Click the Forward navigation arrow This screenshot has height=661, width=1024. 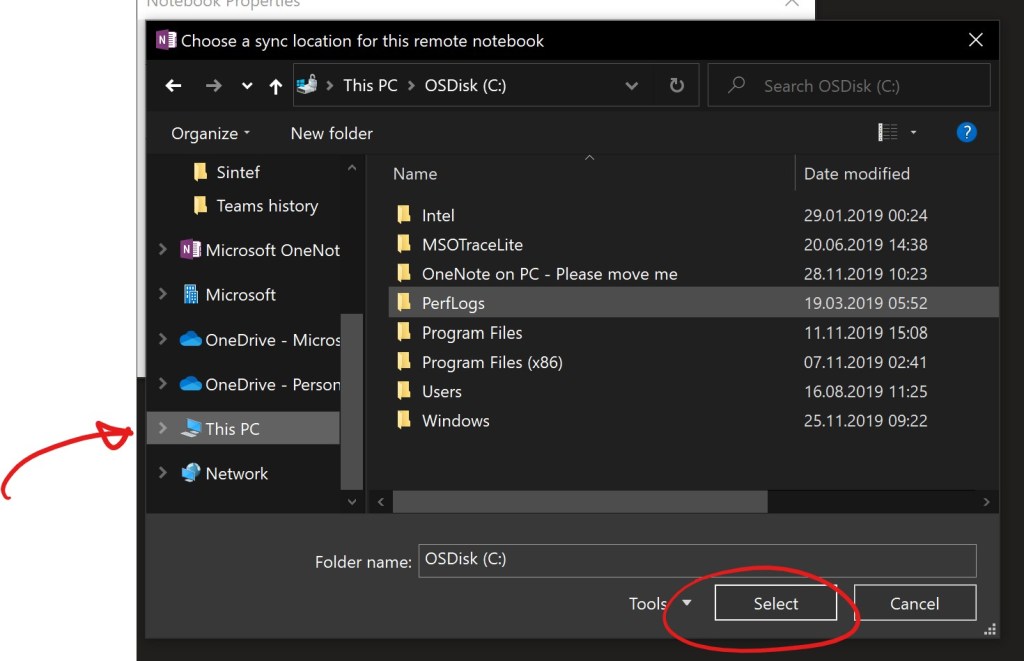point(213,86)
